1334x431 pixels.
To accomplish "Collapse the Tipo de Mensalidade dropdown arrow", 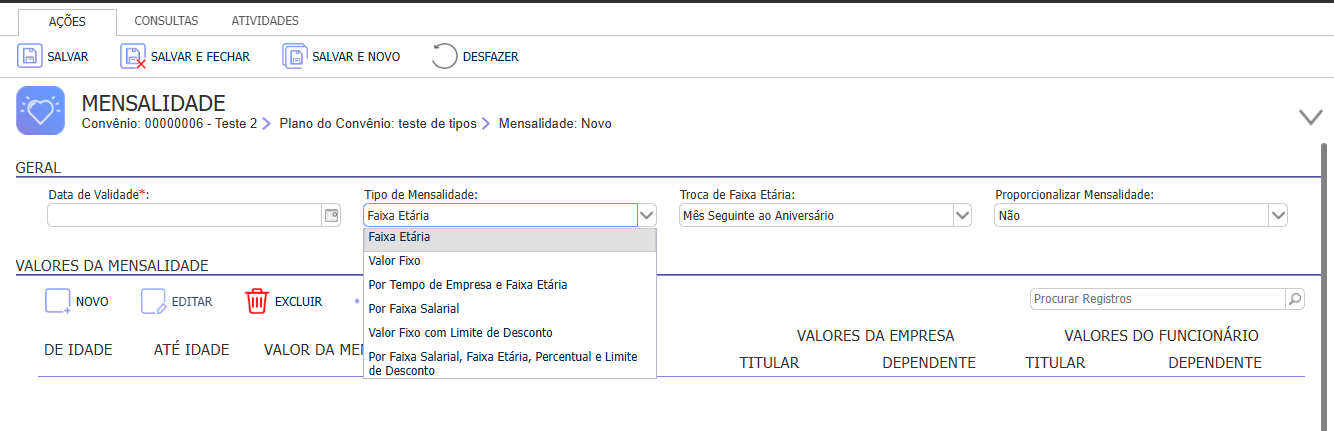I will pyautogui.click(x=647, y=215).
